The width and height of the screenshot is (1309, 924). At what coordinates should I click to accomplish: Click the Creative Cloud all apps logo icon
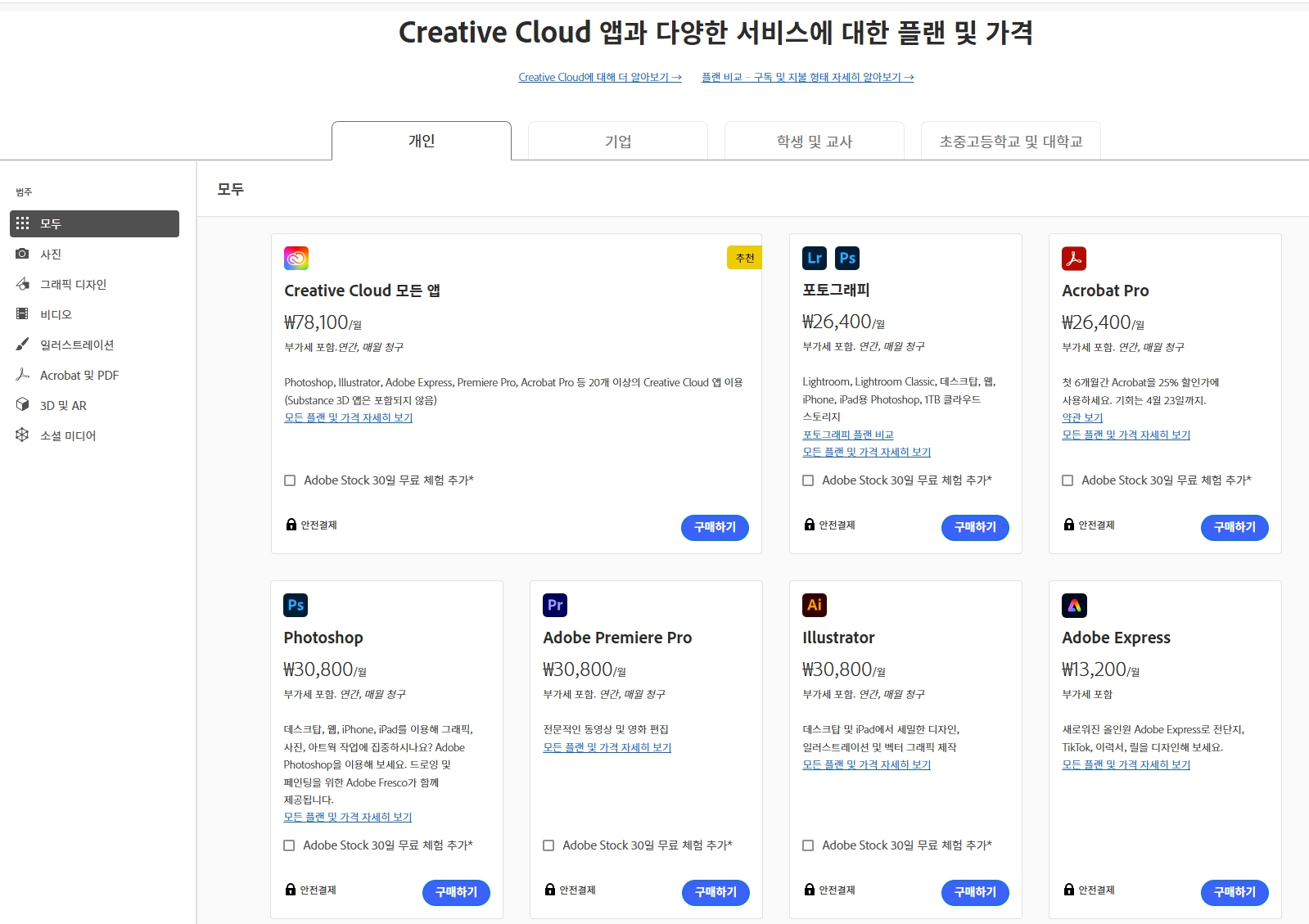(x=296, y=258)
